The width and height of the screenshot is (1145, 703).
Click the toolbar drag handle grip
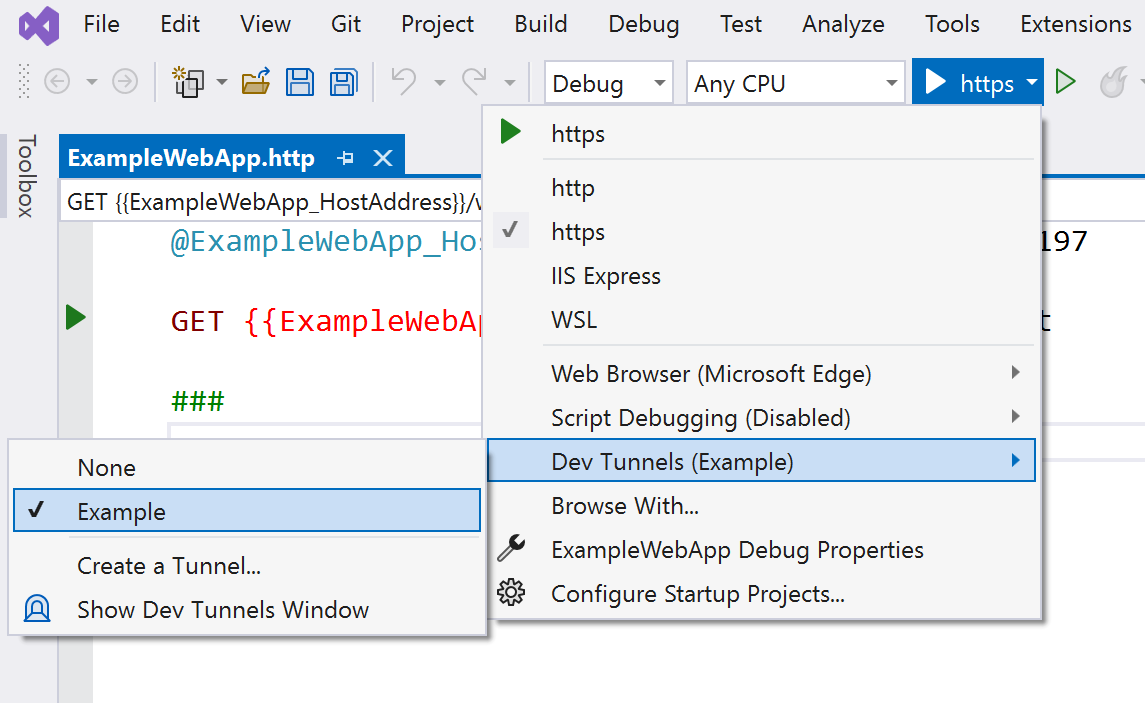point(24,81)
